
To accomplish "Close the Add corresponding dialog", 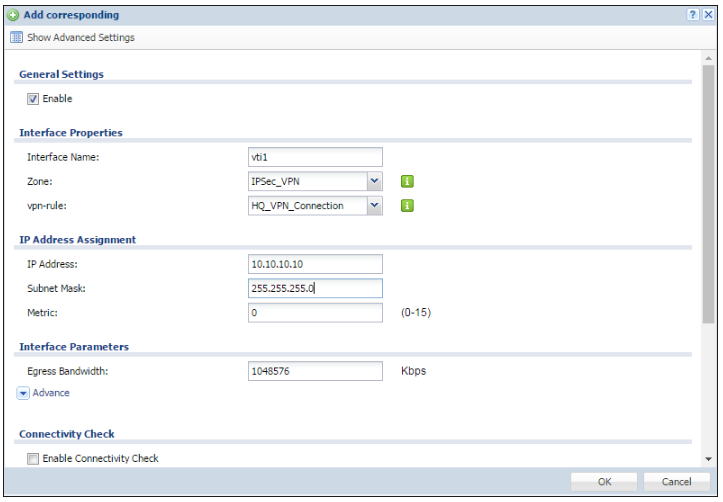I will (708, 15).
